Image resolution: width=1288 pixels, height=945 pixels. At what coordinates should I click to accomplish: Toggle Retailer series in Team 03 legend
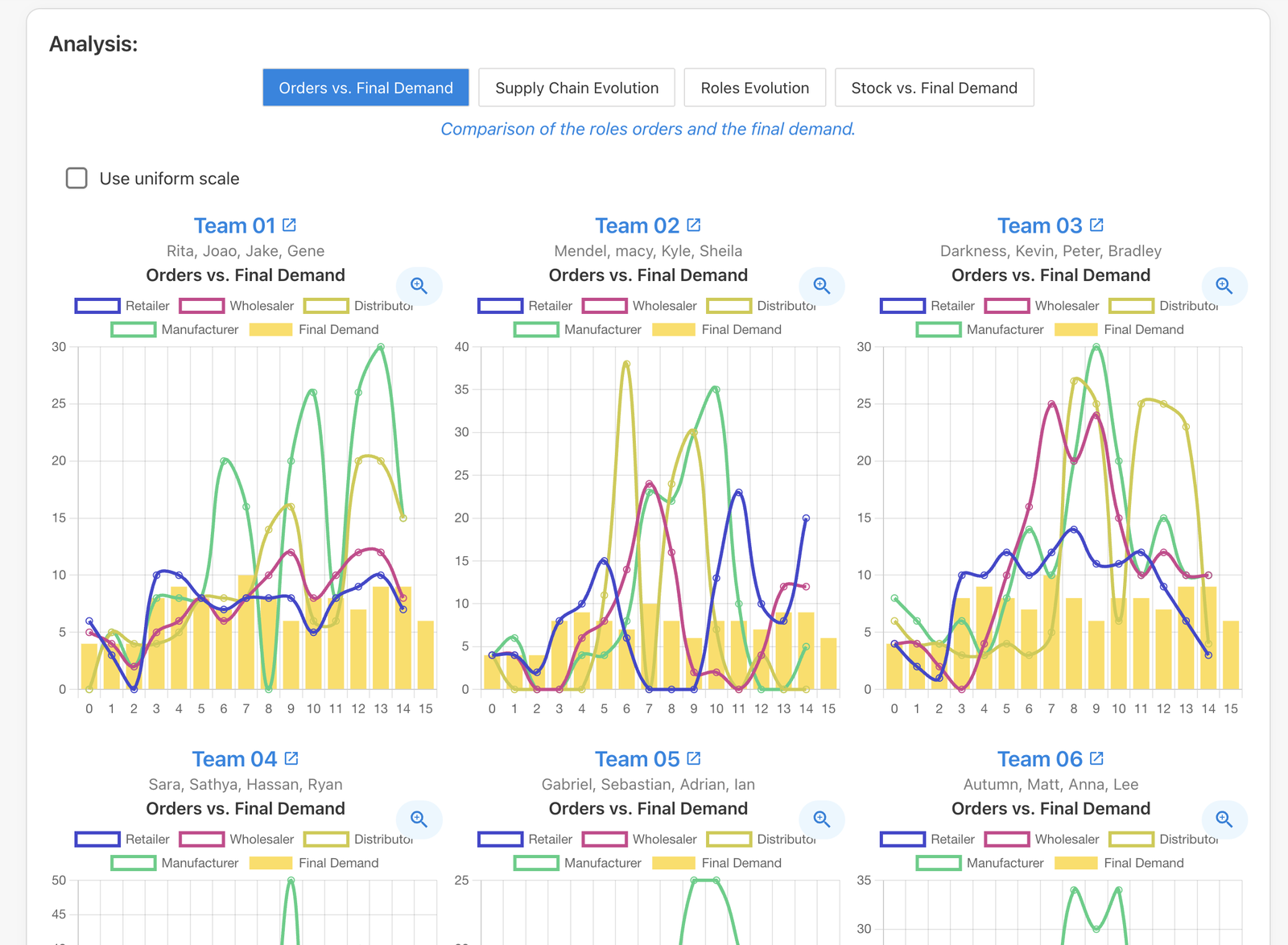(927, 306)
